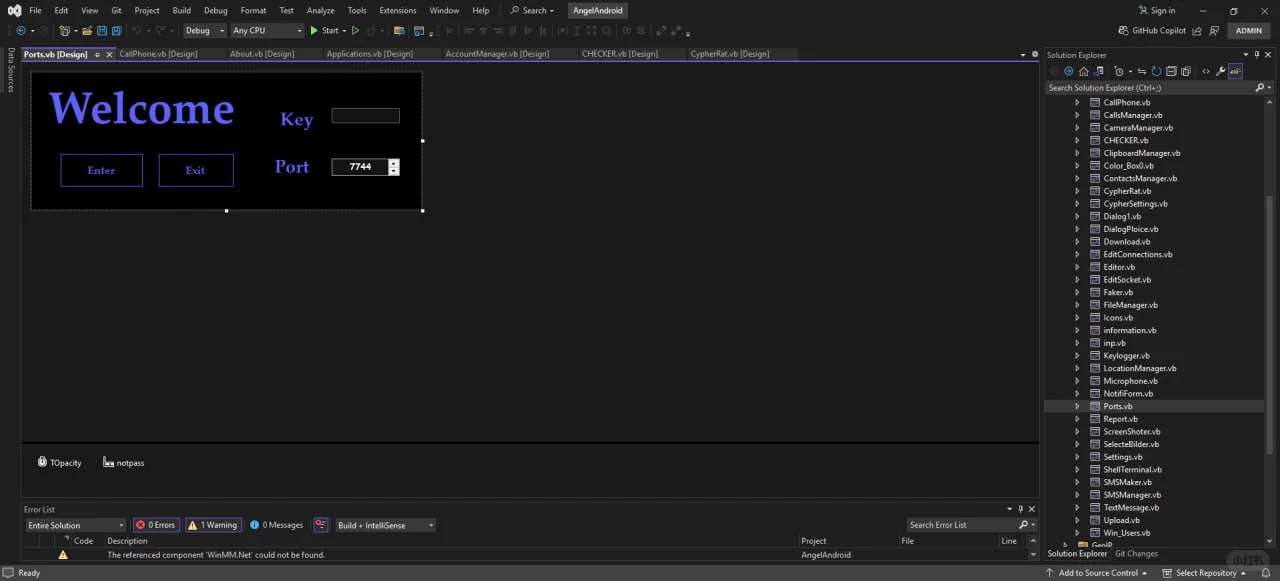The image size is (1280, 581).
Task: Start without debugging using outlined play icon
Action: [x=355, y=31]
